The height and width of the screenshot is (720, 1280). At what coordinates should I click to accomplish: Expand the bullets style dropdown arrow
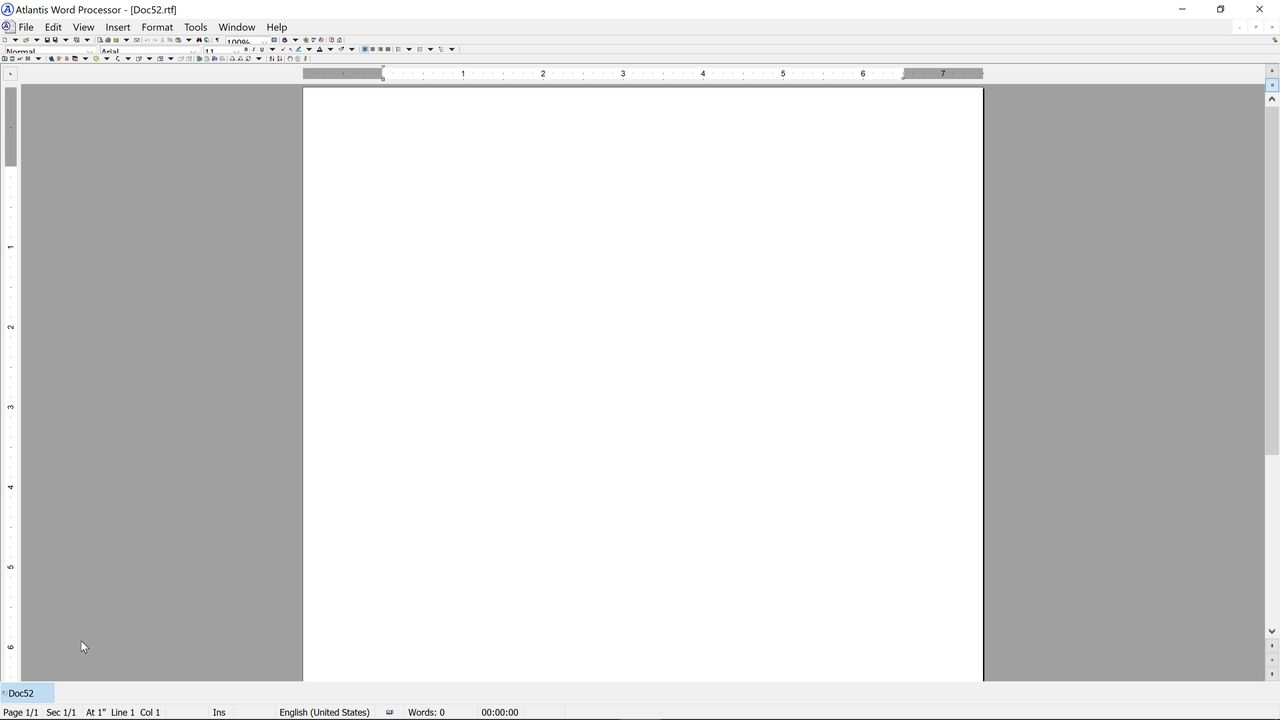point(409,49)
